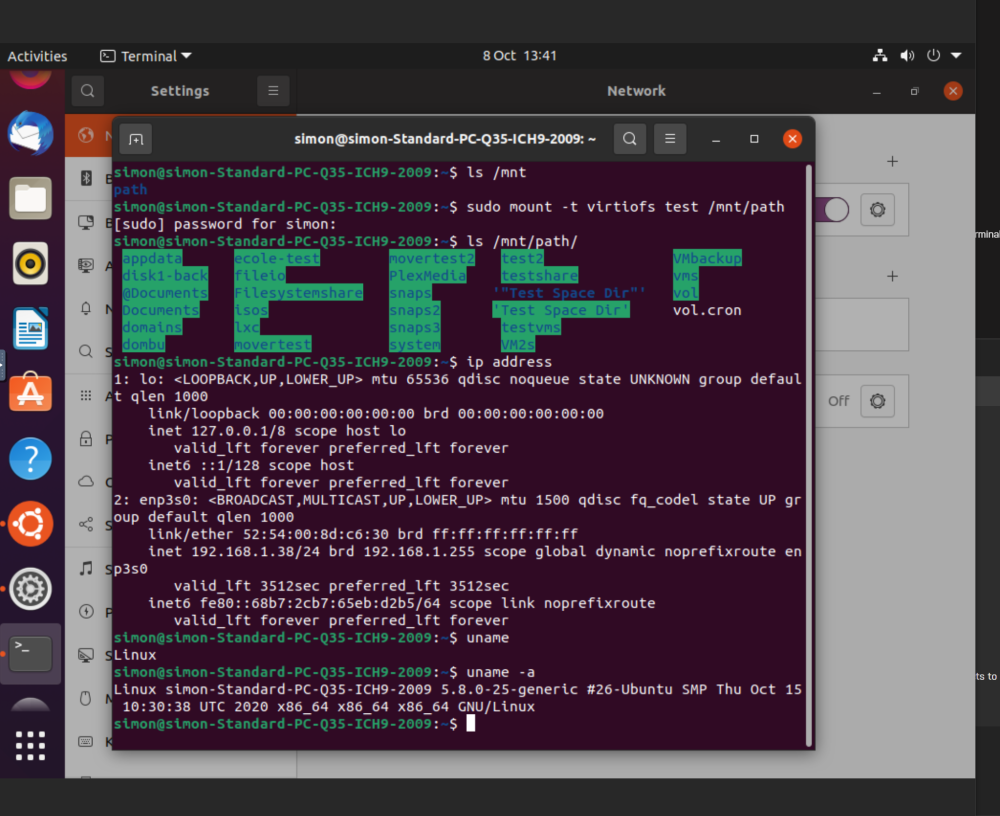Add a new wired connection plus

tap(892, 161)
